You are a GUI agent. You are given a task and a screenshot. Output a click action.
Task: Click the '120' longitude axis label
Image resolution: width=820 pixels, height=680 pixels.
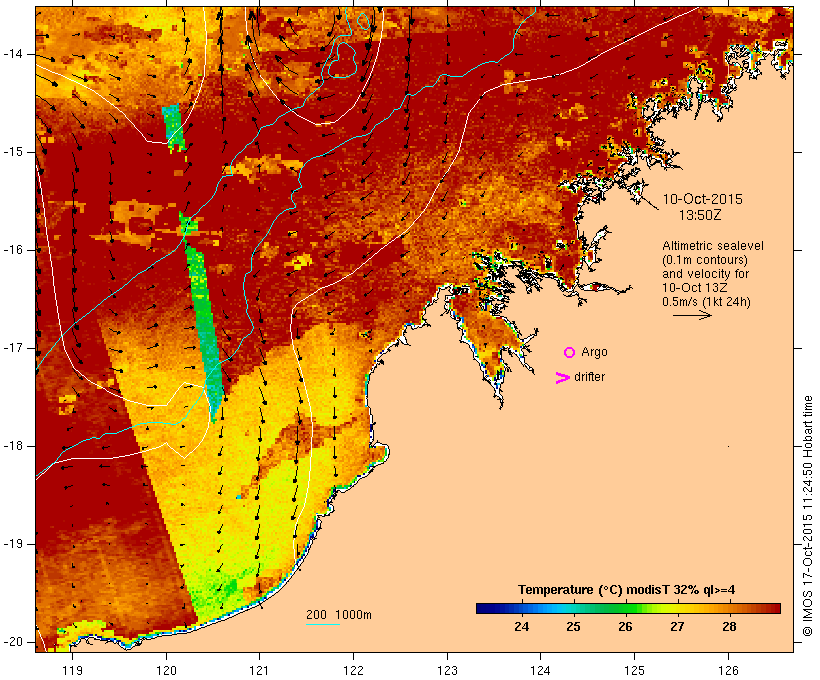pos(166,670)
